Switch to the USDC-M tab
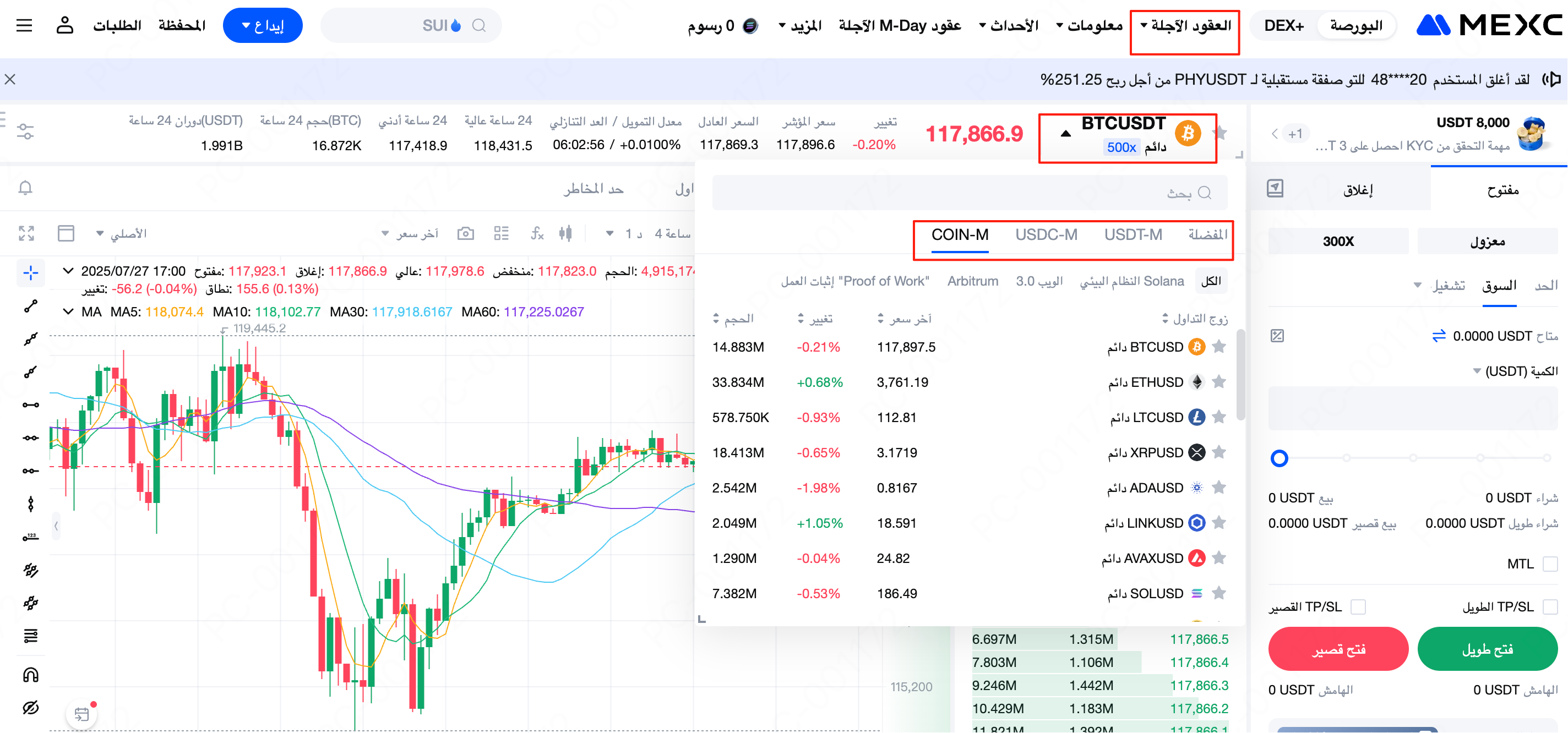The width and height of the screenshot is (1568, 733). coord(1046,235)
